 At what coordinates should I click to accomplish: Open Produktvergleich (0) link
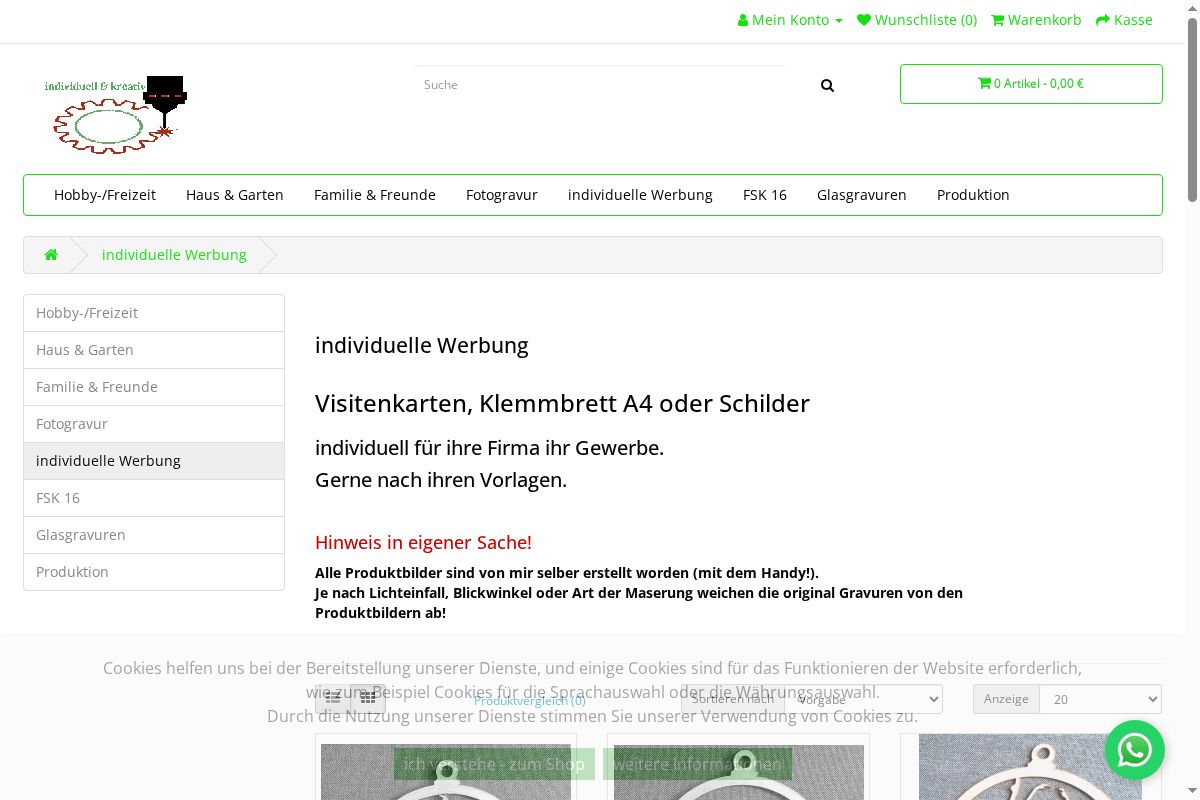(530, 700)
